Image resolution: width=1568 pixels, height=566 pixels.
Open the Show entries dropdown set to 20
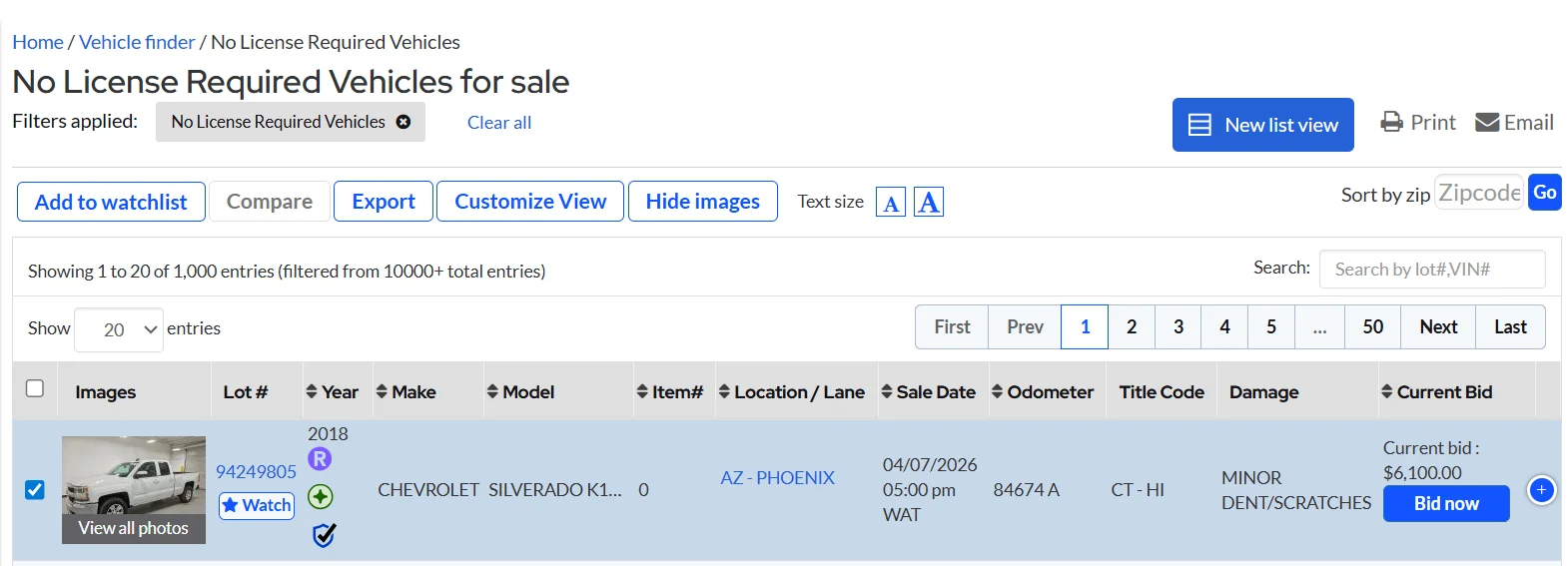pyautogui.click(x=119, y=329)
